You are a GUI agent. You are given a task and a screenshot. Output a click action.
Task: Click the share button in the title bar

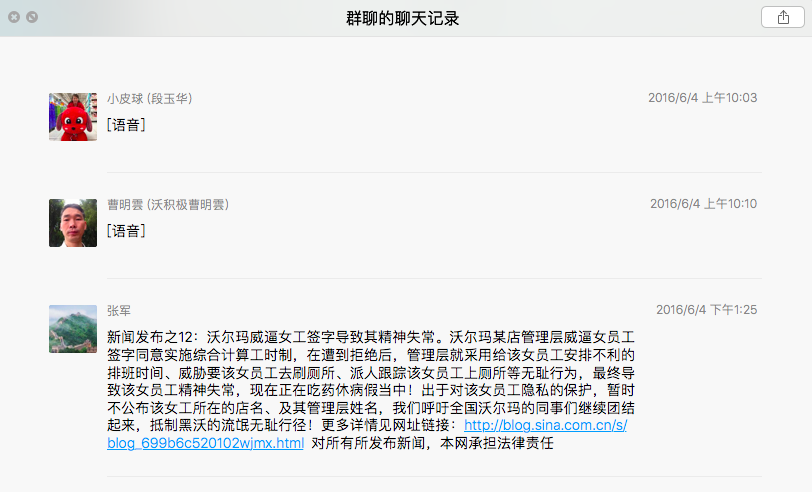pyautogui.click(x=782, y=18)
